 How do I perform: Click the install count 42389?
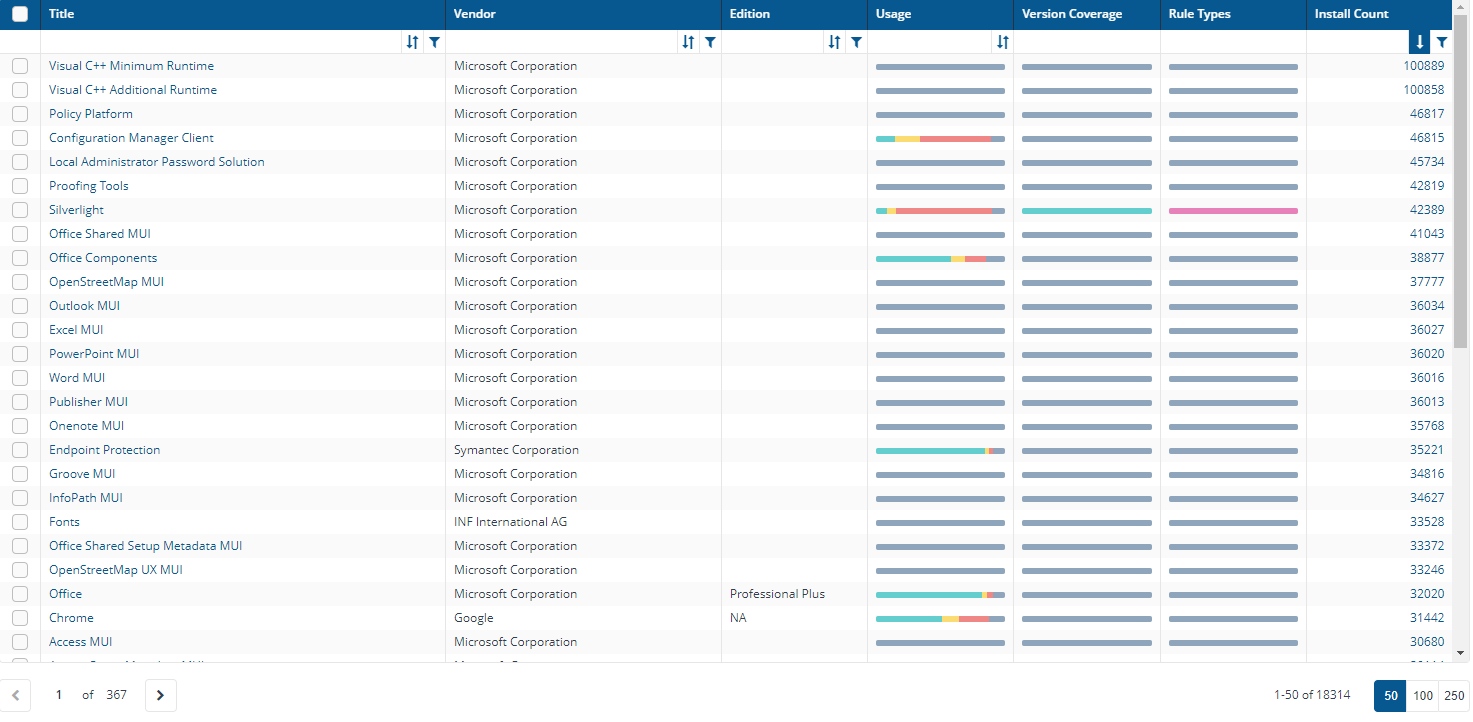1427,210
